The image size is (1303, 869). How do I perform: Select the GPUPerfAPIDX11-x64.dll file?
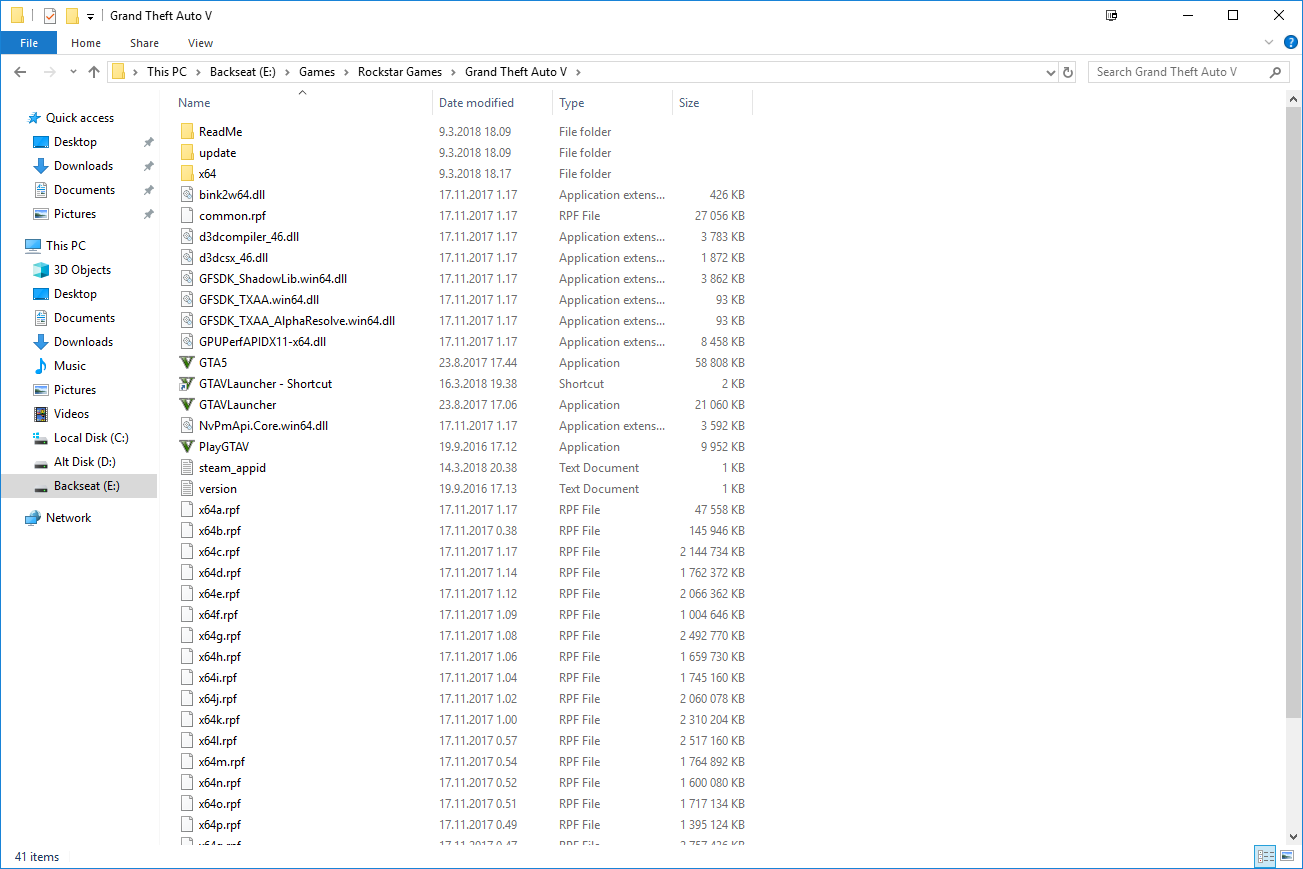(262, 342)
